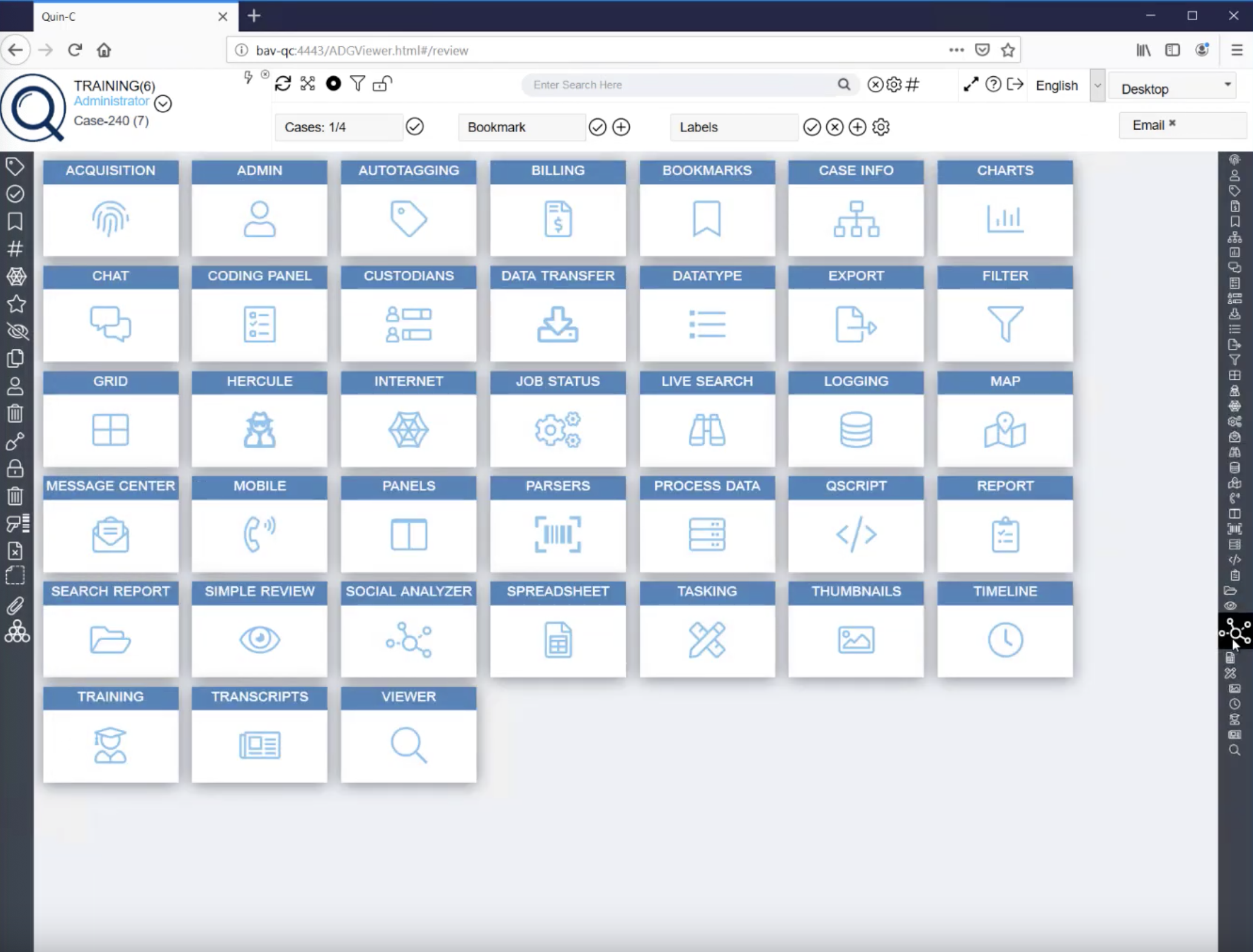Open the help question mark icon
Image resolution: width=1253 pixels, height=952 pixels.
(x=993, y=84)
